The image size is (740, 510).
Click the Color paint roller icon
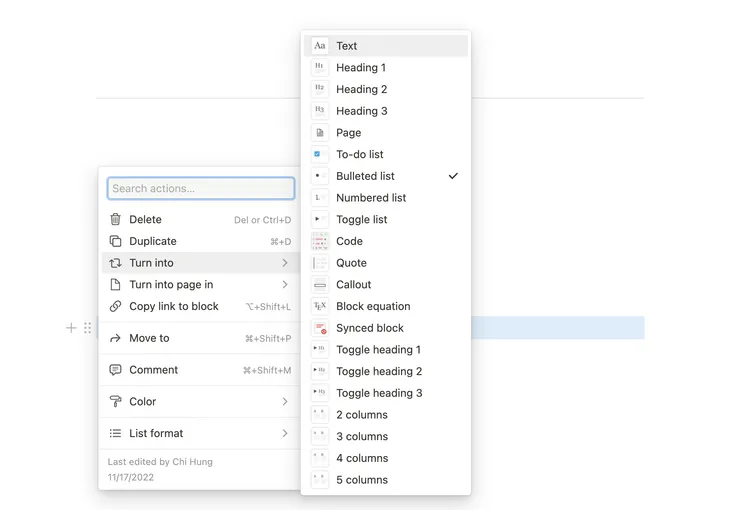coord(115,402)
